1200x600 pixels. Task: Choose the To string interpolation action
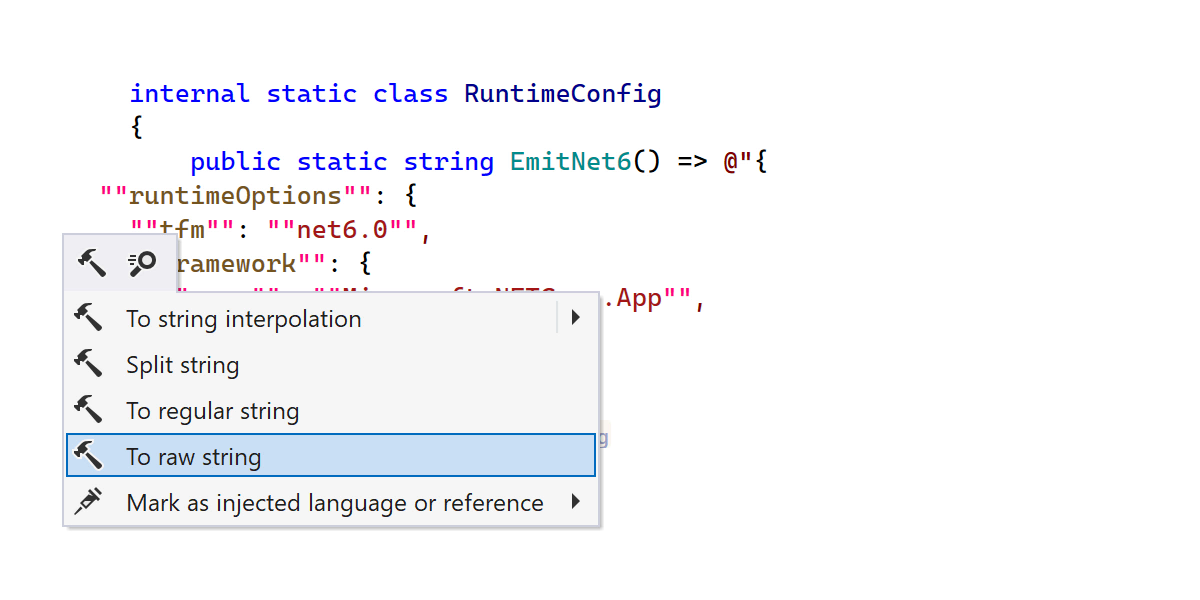pyautogui.click(x=243, y=319)
